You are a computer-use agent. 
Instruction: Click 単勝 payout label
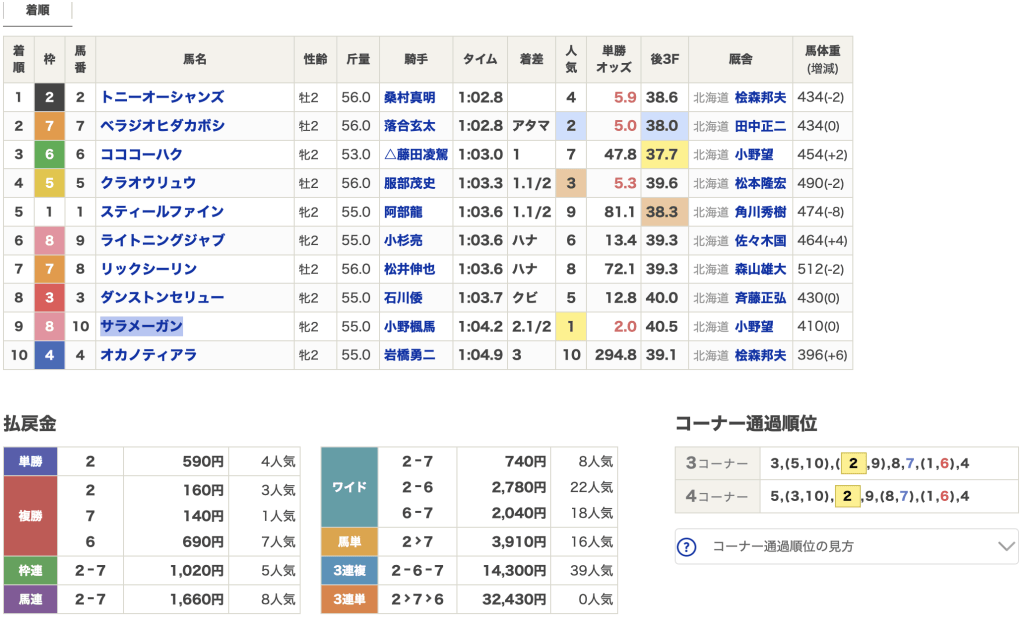point(30,462)
